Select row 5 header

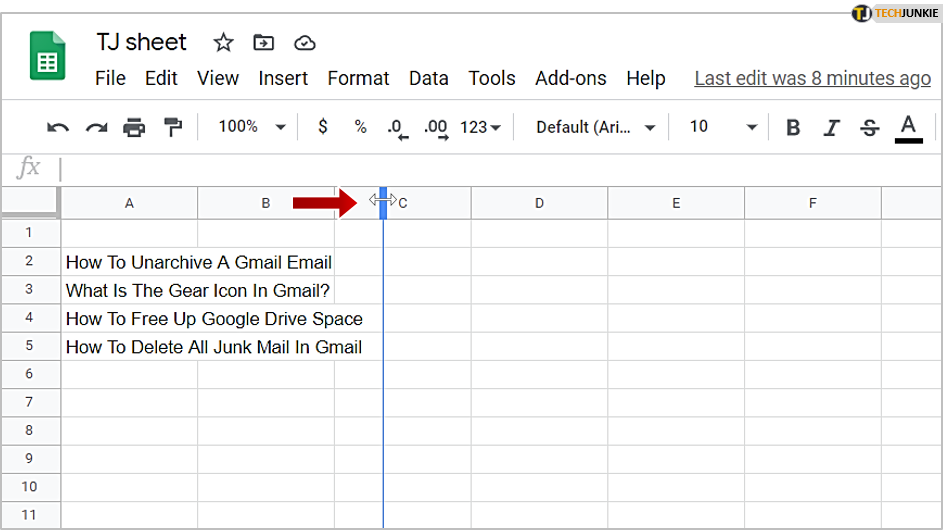[x=30, y=346]
